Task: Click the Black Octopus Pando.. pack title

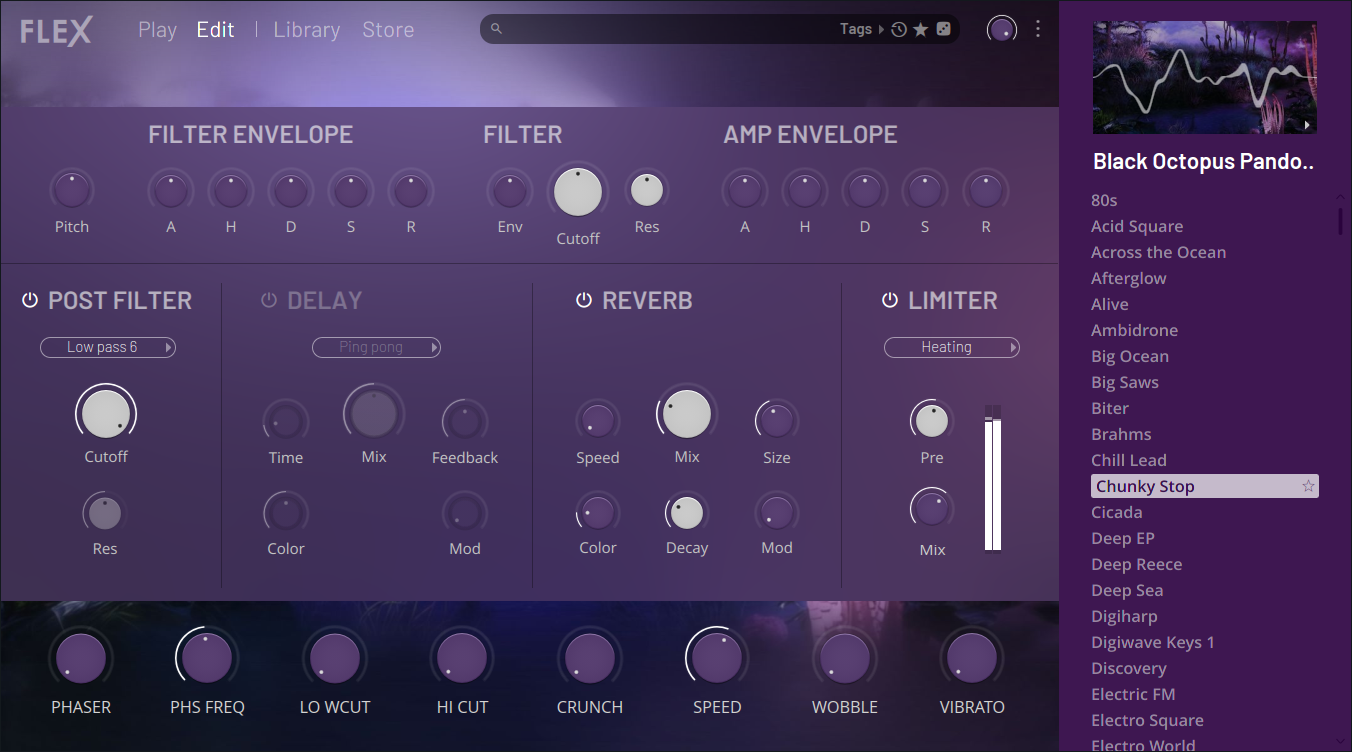Action: [x=1204, y=162]
